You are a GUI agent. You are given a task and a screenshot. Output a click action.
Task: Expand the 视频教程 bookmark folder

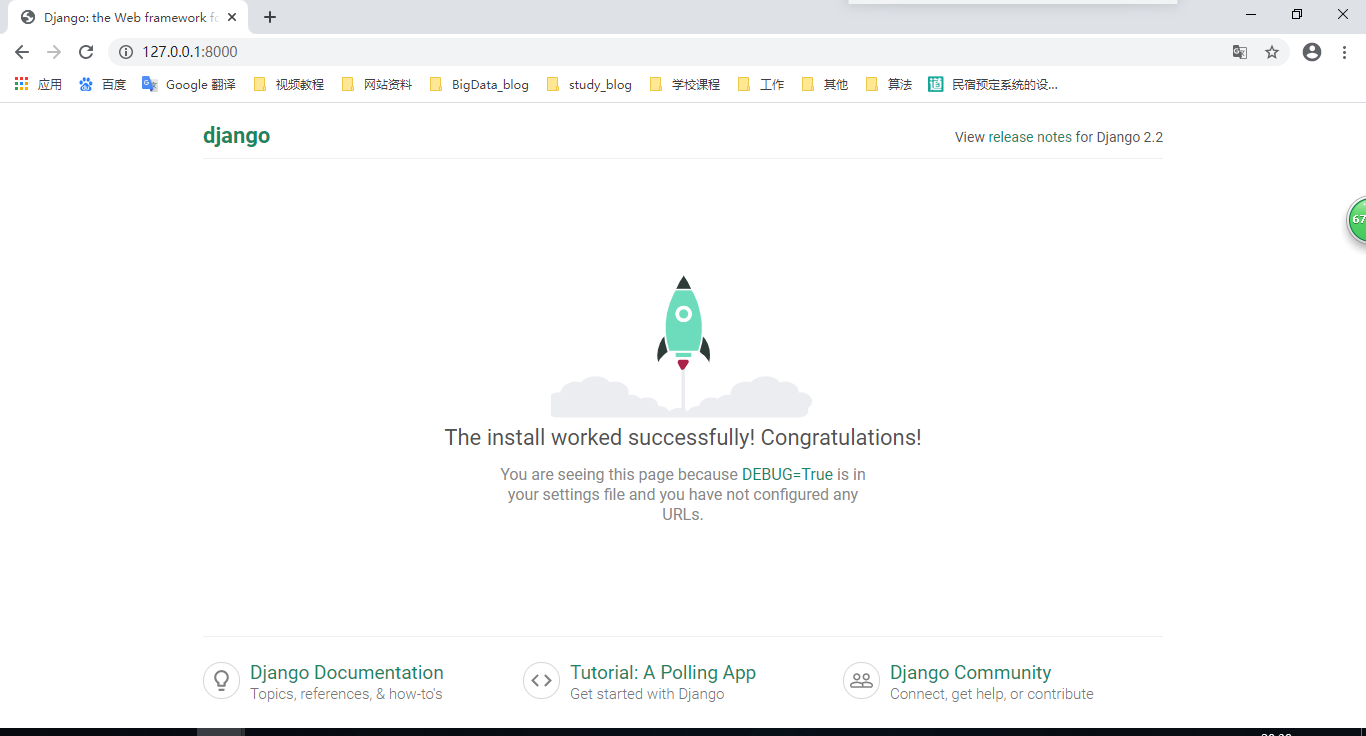tap(289, 85)
